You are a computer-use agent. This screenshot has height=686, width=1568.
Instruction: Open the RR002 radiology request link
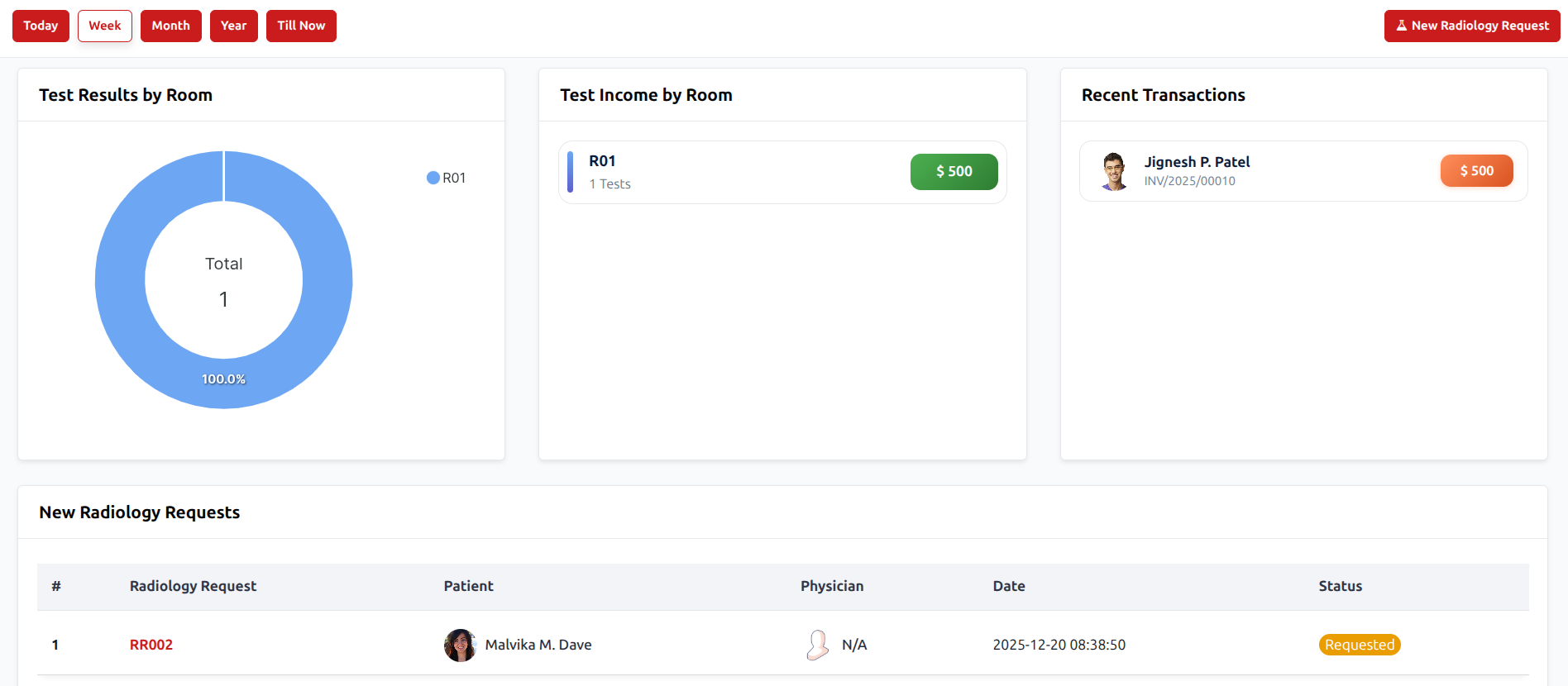[151, 645]
